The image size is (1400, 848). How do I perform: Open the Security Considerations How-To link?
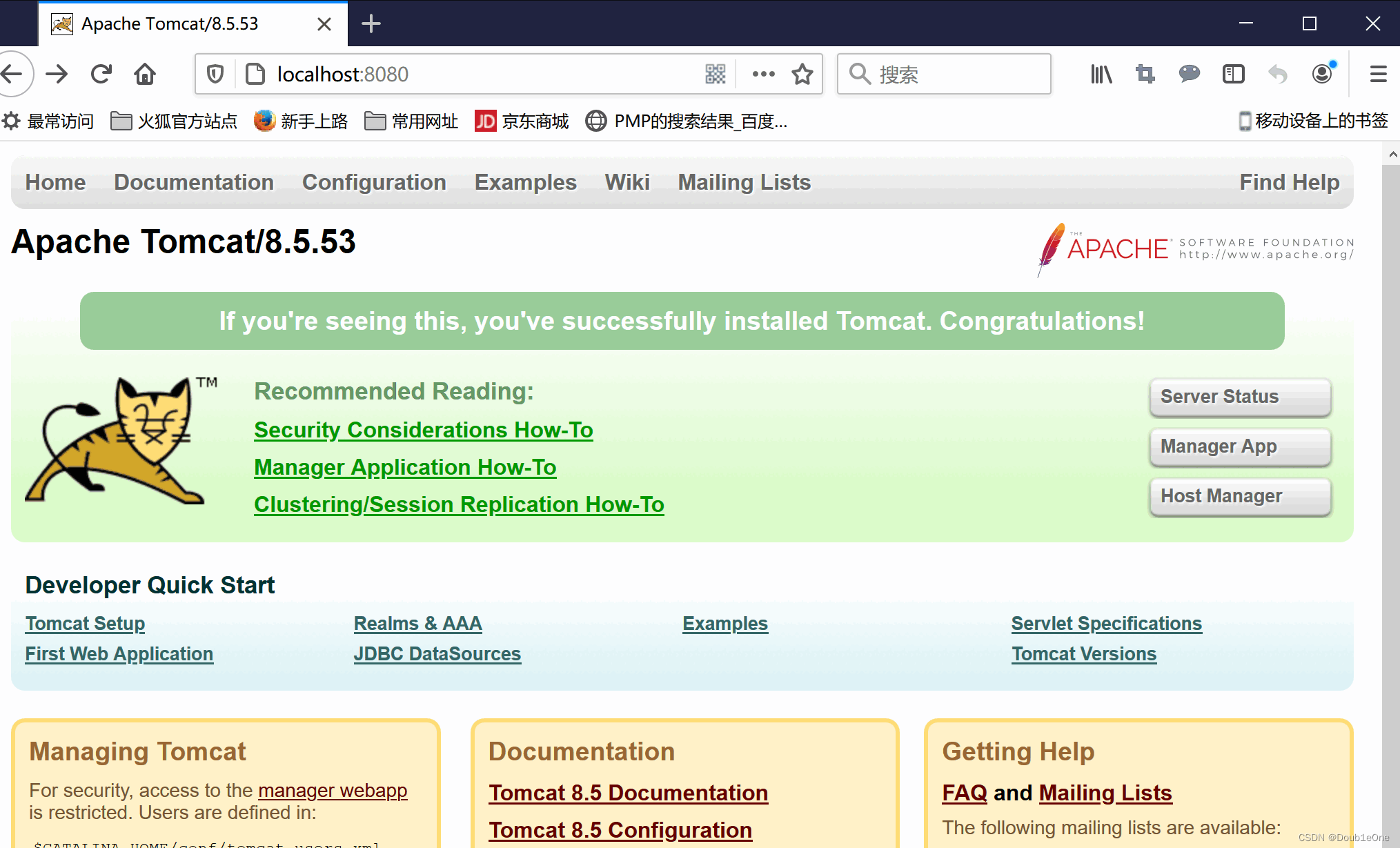click(x=423, y=430)
